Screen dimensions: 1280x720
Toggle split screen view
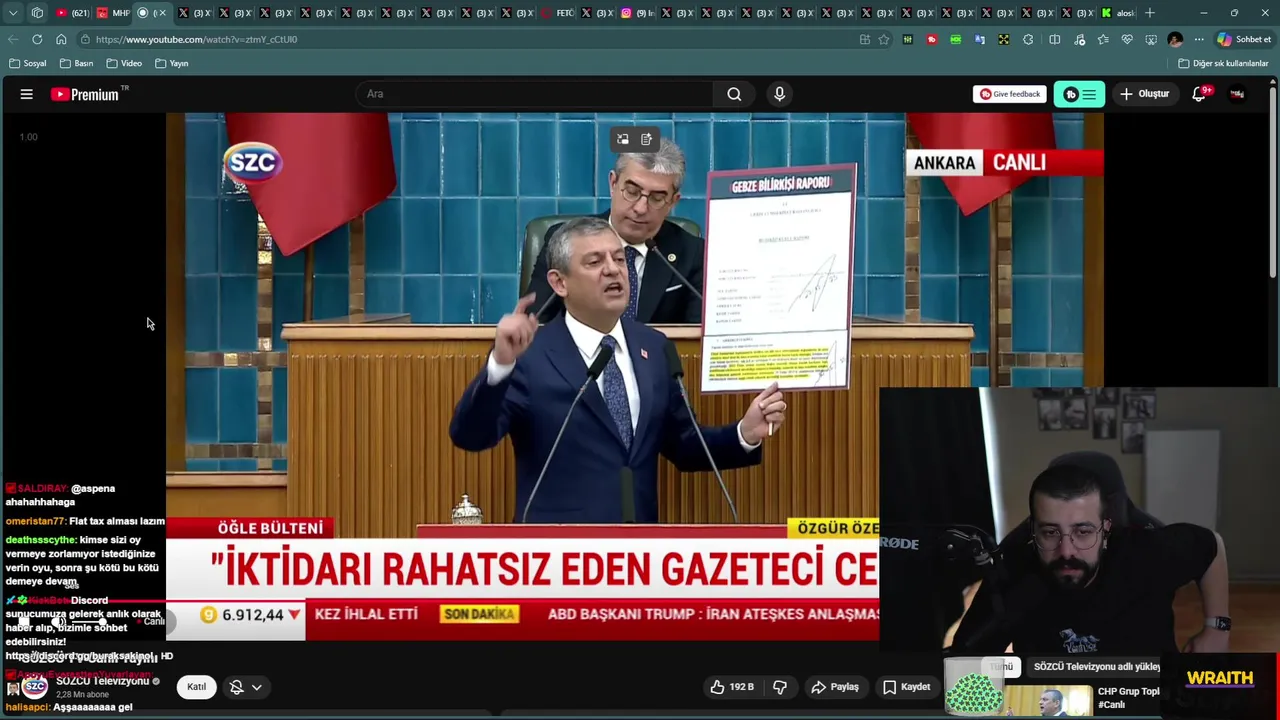click(1055, 39)
